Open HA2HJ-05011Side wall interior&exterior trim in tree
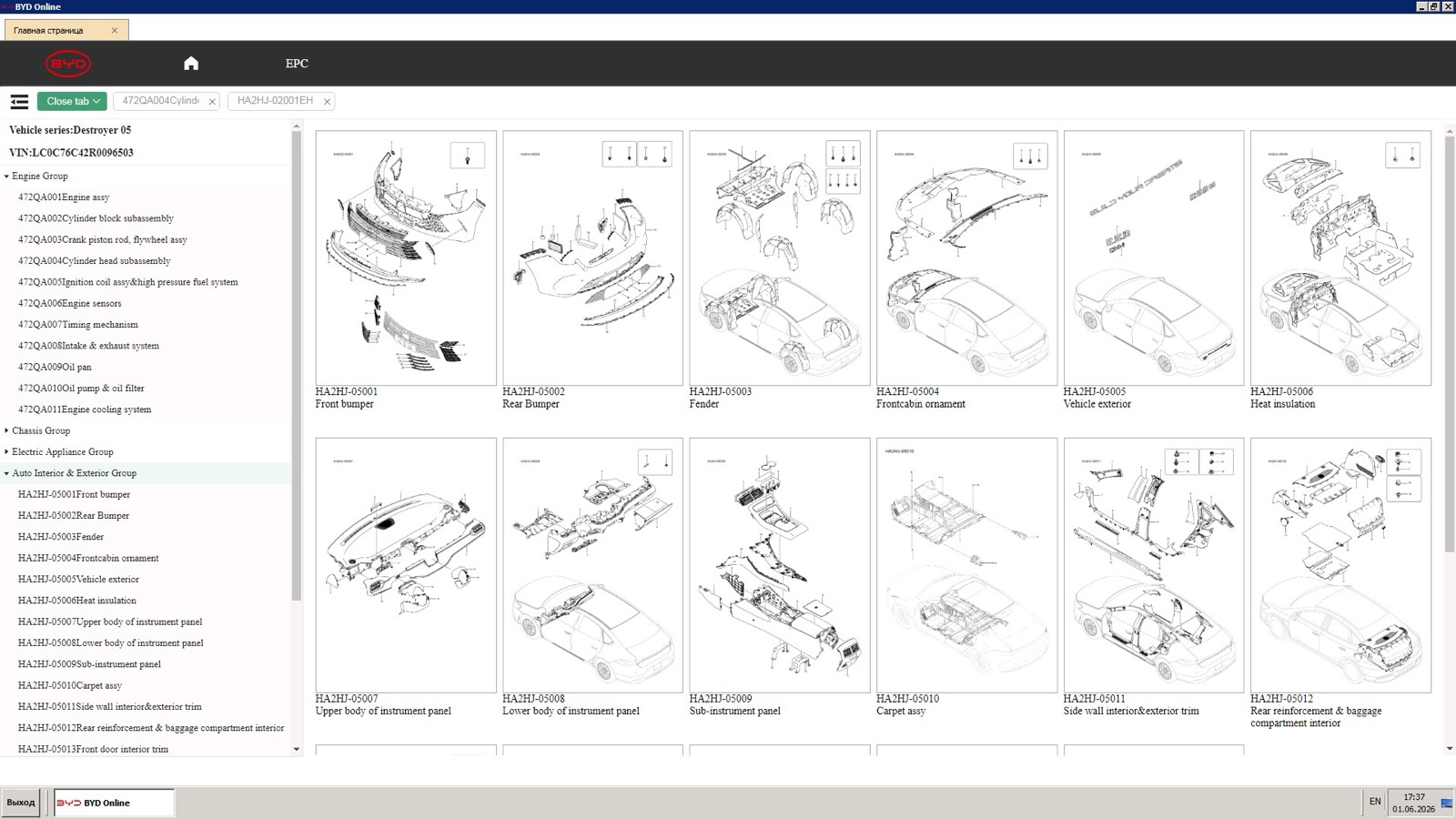The height and width of the screenshot is (819, 1456). coord(110,707)
